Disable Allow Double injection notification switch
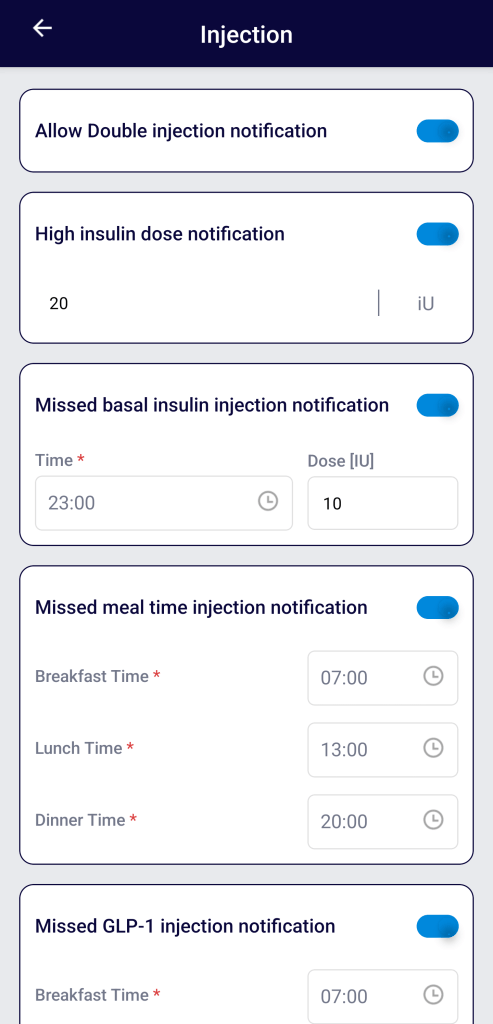This screenshot has width=493, height=1024. pyautogui.click(x=437, y=131)
